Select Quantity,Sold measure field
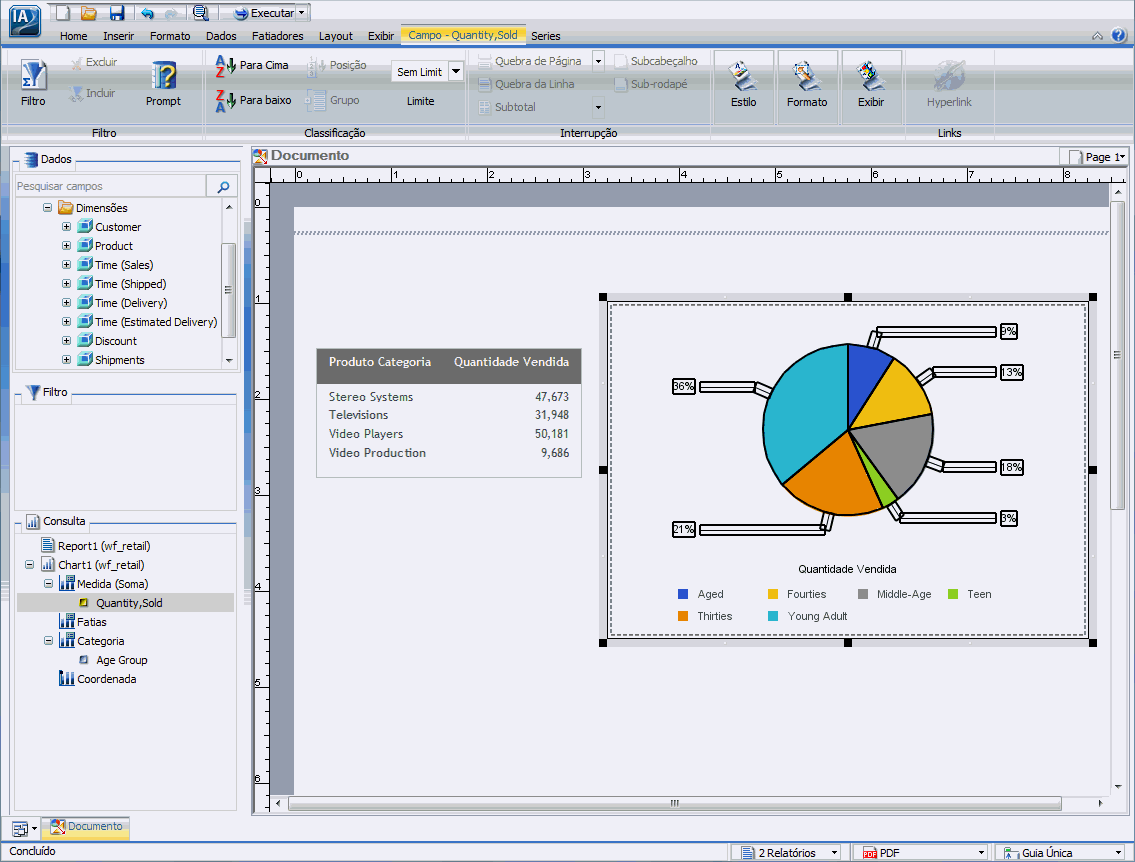 tap(129, 603)
